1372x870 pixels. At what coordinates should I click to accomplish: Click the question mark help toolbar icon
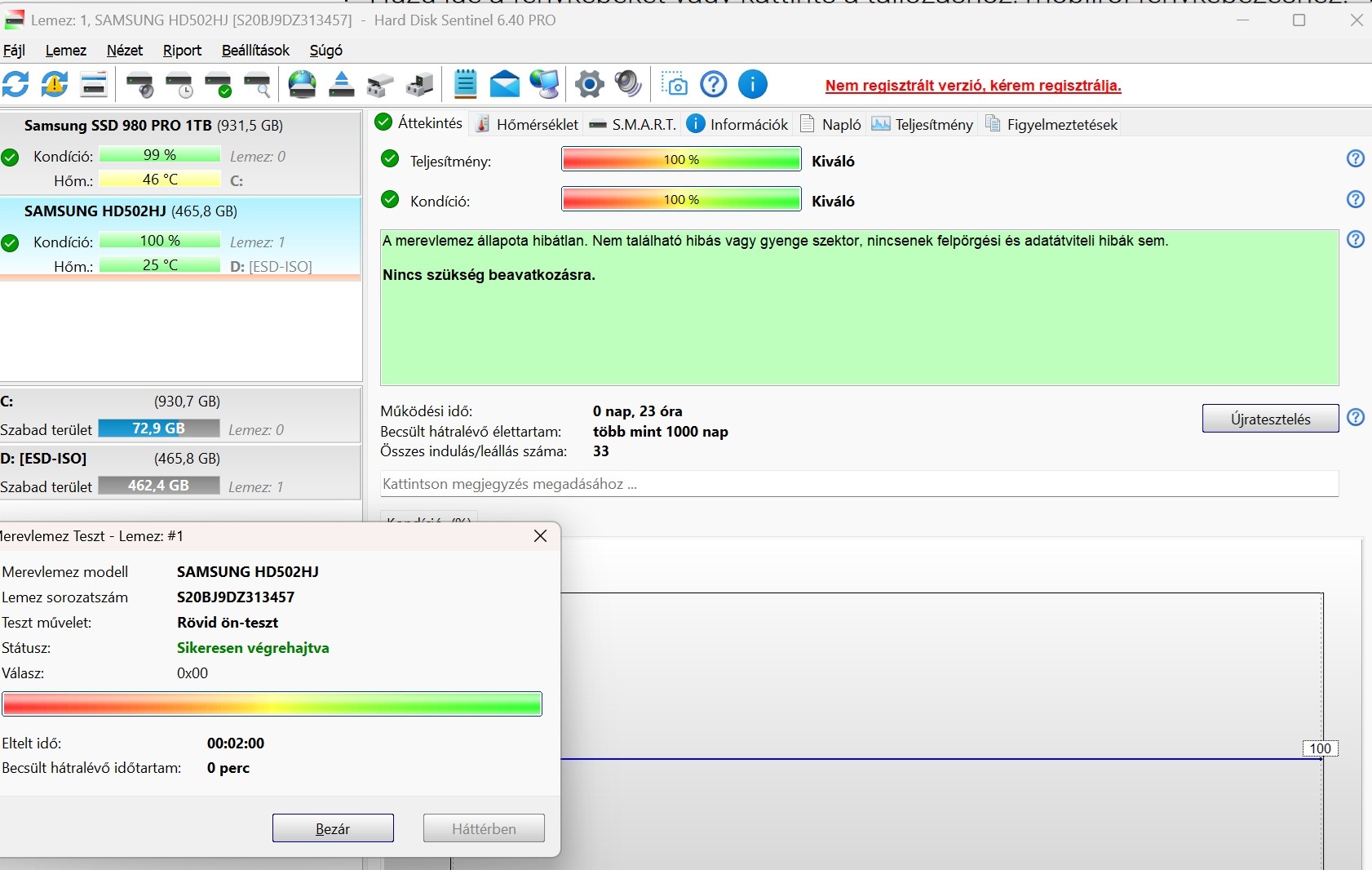(714, 84)
